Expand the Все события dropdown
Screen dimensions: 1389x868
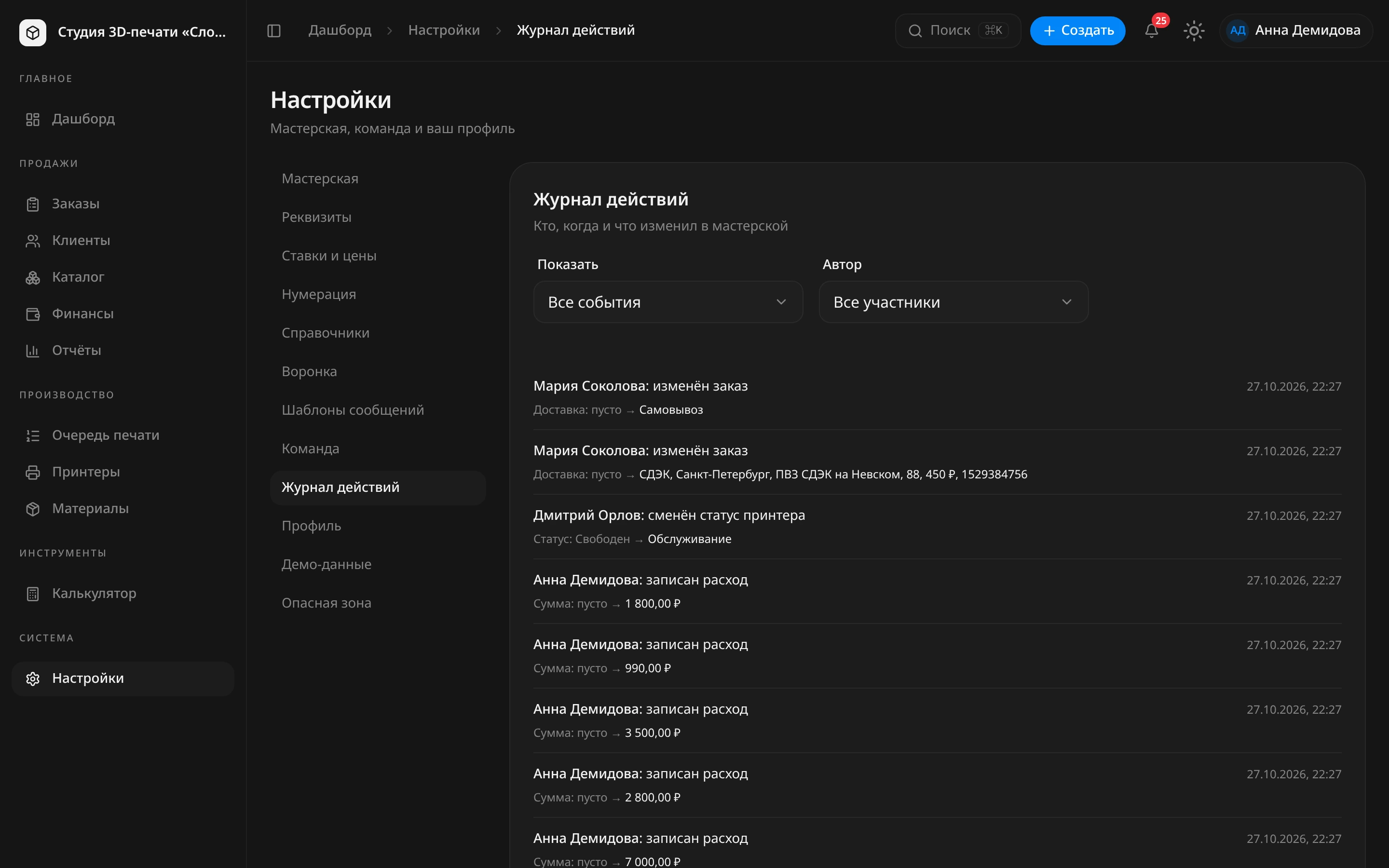667,302
